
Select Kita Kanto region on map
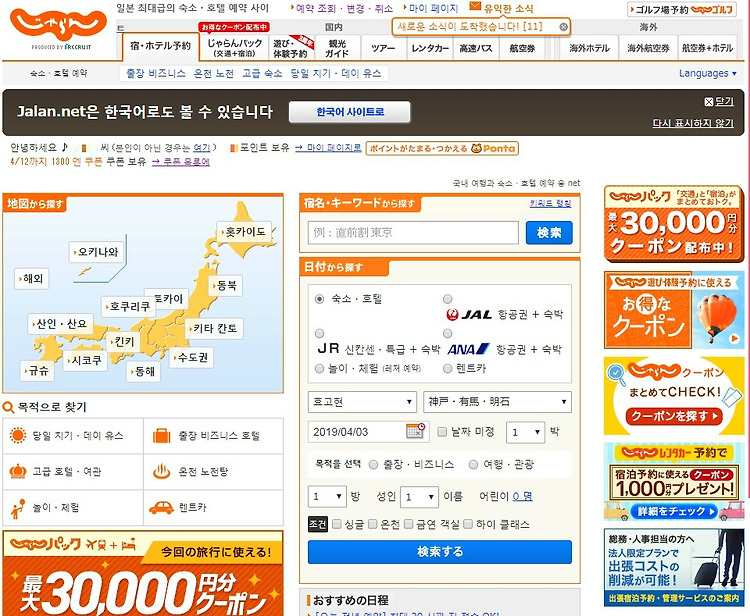[x=213, y=329]
